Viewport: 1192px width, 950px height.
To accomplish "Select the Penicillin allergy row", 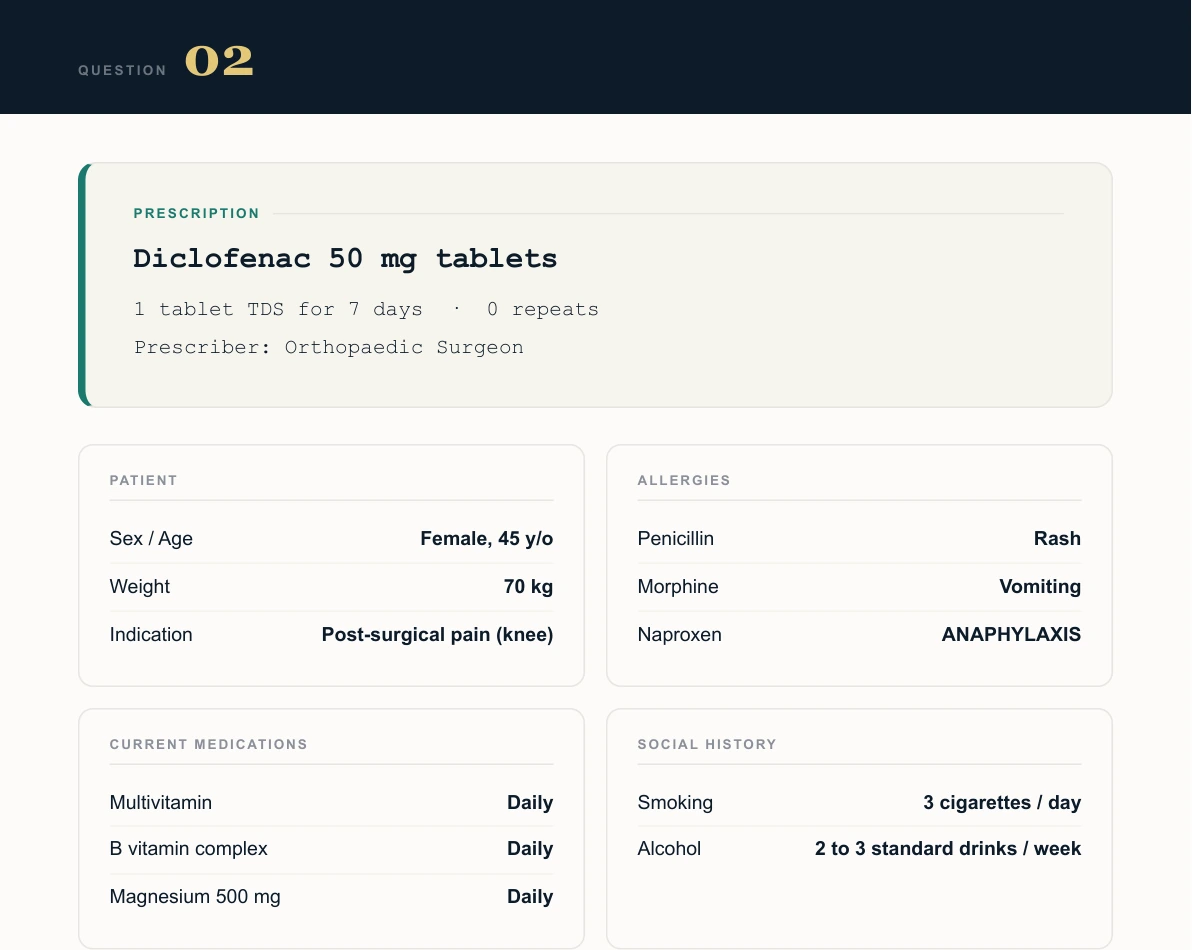I will point(859,539).
